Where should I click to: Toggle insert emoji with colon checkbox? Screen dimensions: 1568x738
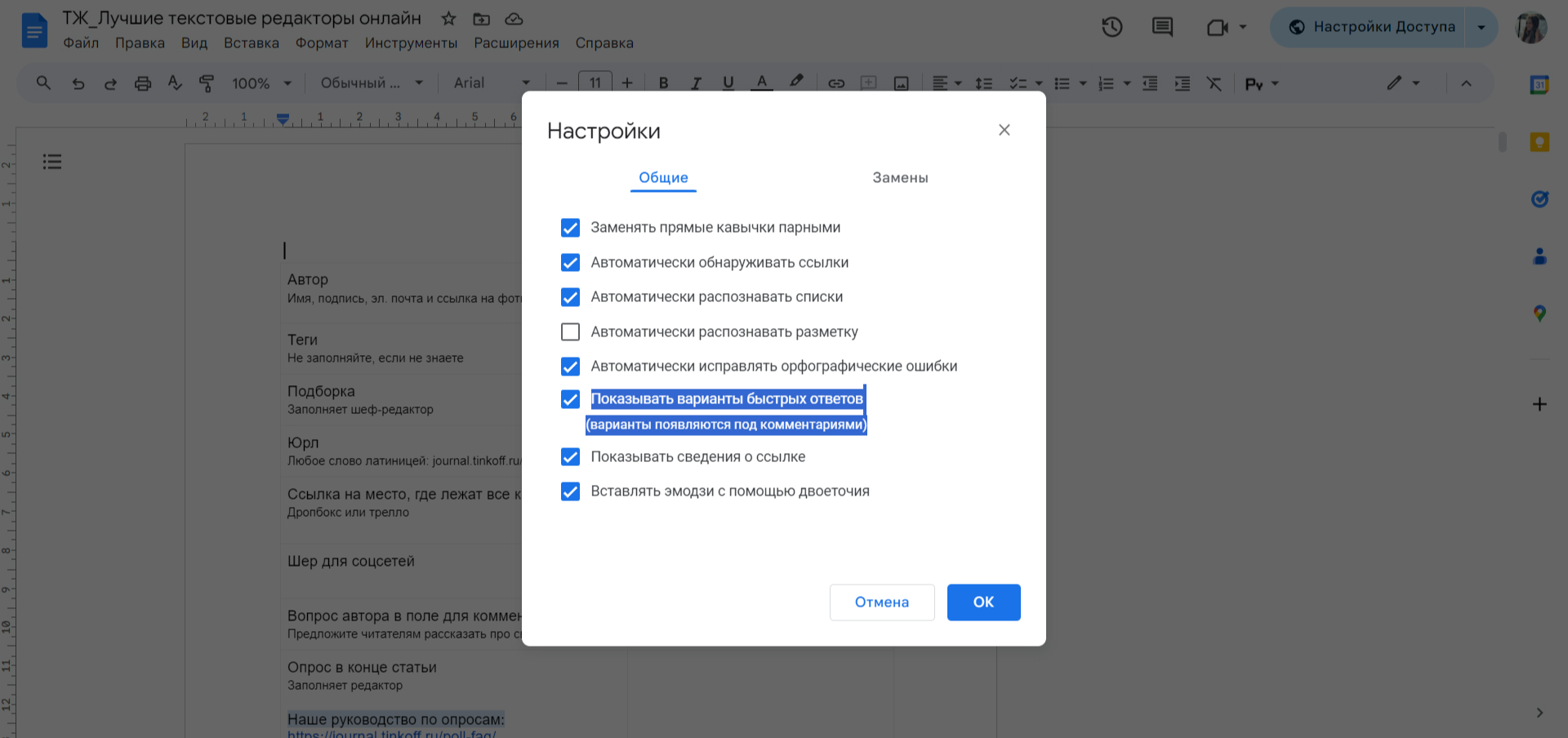pos(570,491)
